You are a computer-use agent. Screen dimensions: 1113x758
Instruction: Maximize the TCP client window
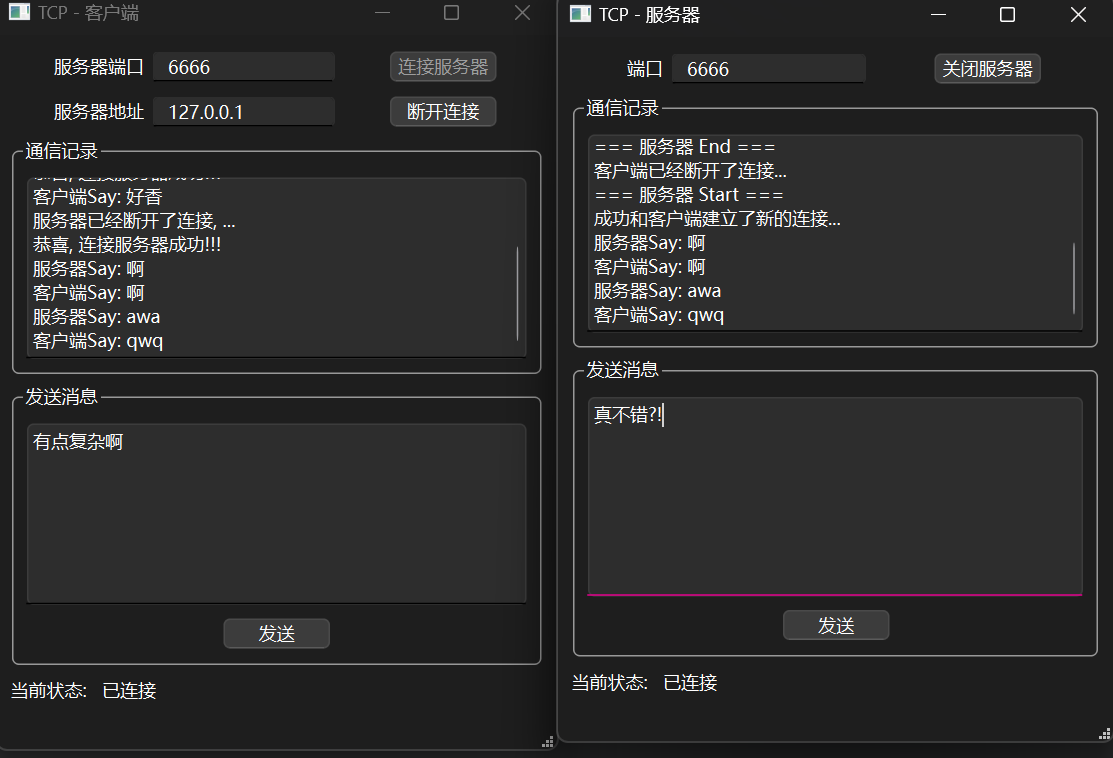click(x=451, y=13)
